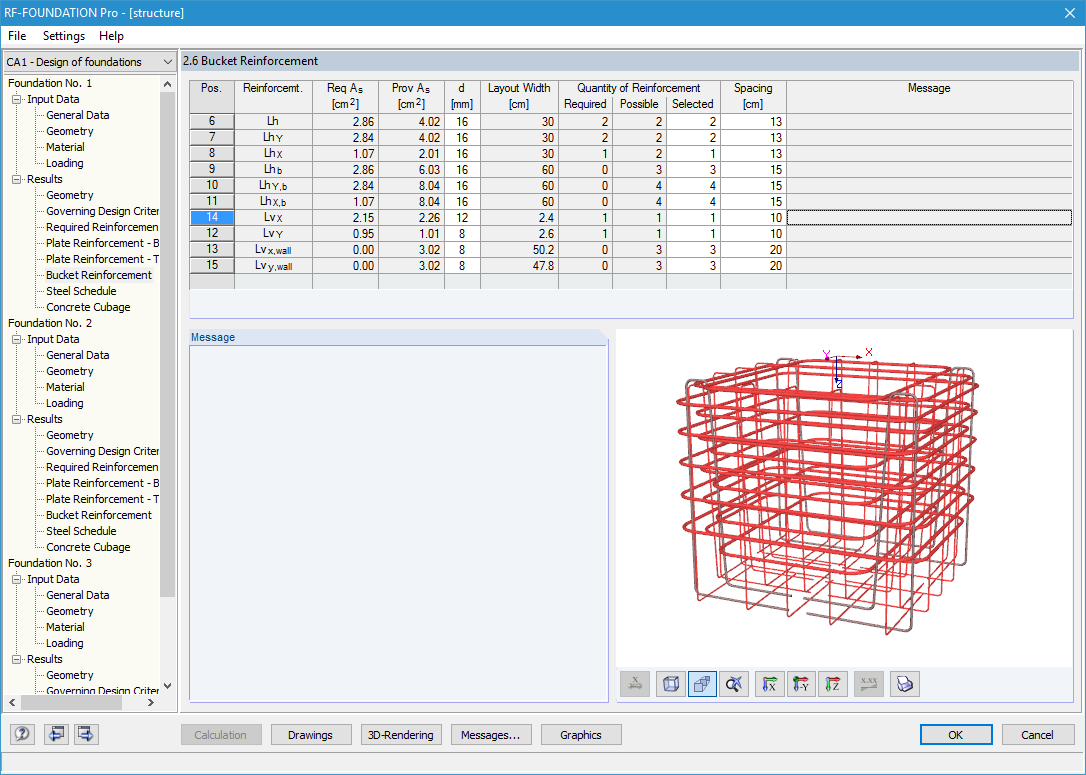Click the Spacing column header
This screenshot has height=775, width=1086.
coord(753,96)
